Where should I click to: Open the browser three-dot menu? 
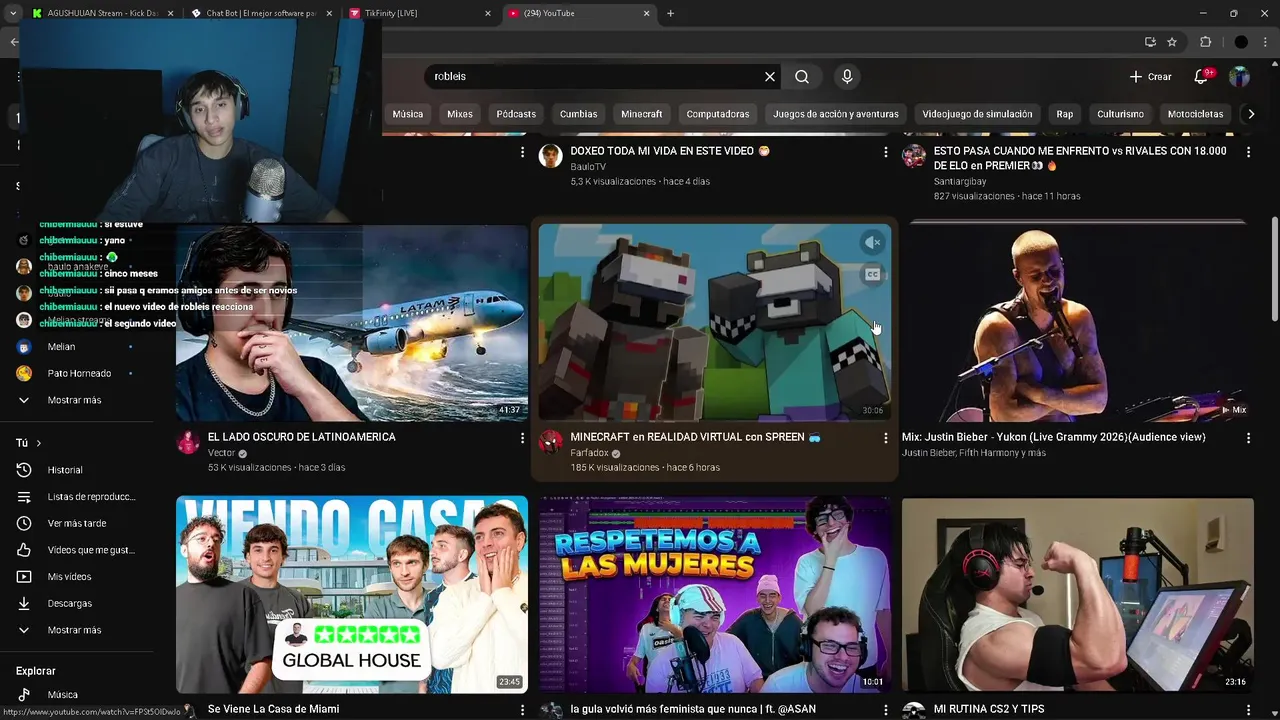click(x=1267, y=42)
